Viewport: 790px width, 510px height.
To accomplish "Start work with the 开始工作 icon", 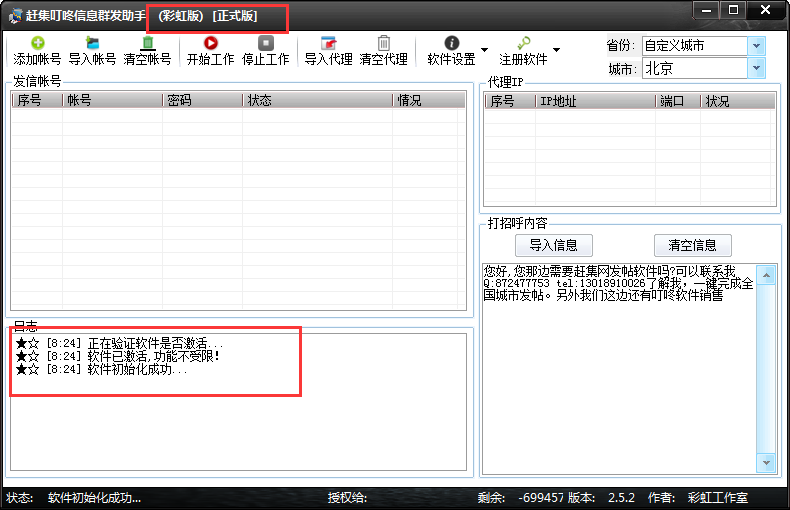I will click(x=210, y=43).
